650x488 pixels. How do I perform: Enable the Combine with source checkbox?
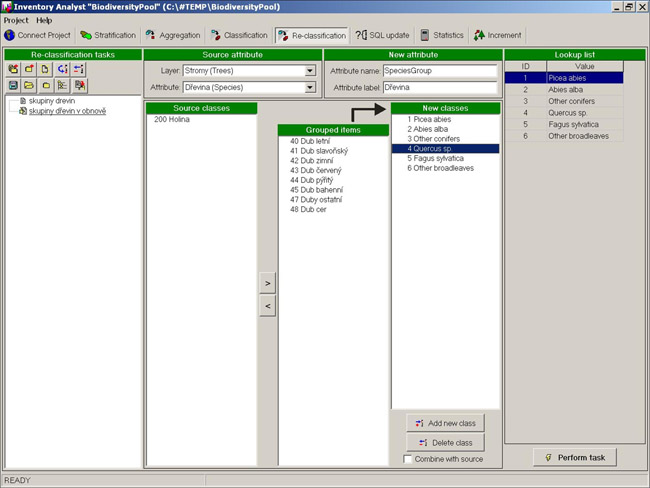tap(408, 458)
